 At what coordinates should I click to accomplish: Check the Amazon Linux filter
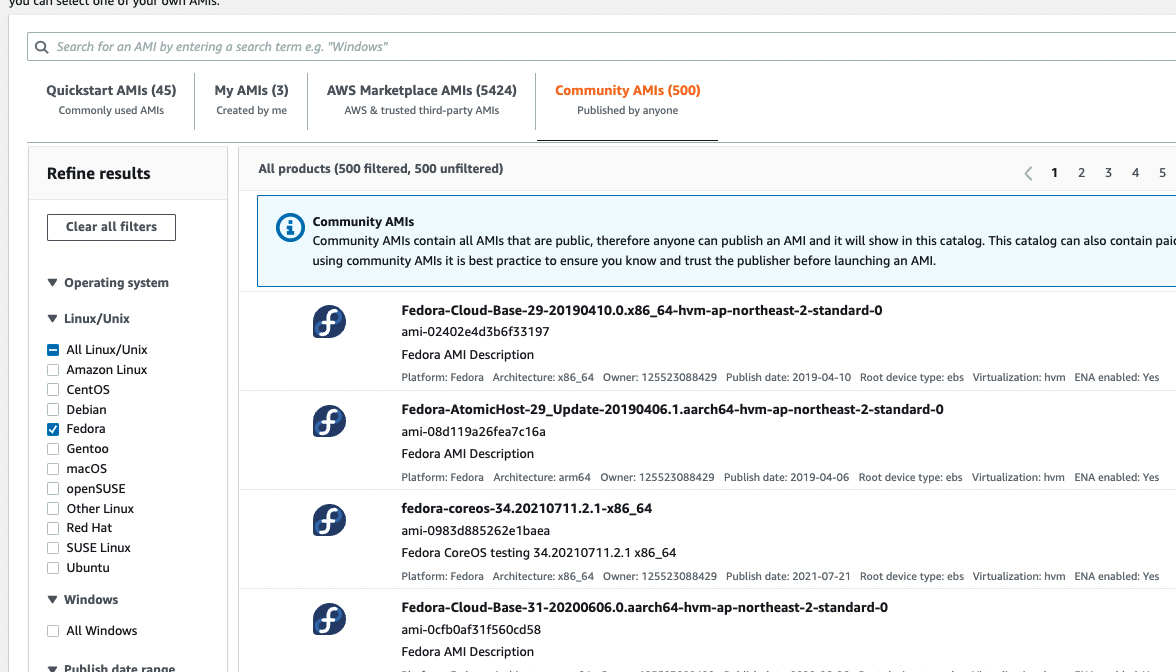point(52,370)
